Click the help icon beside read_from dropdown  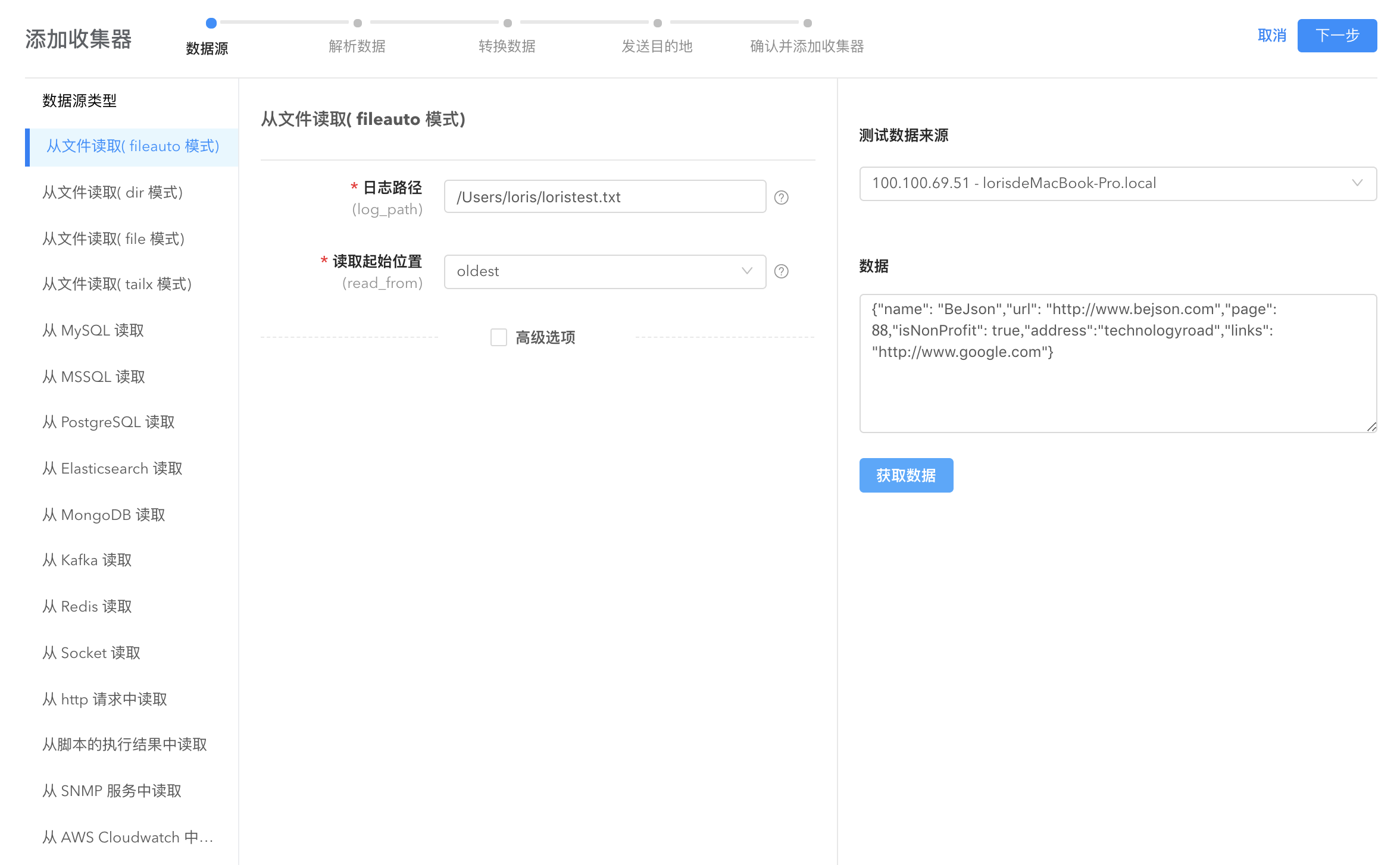pyautogui.click(x=781, y=271)
